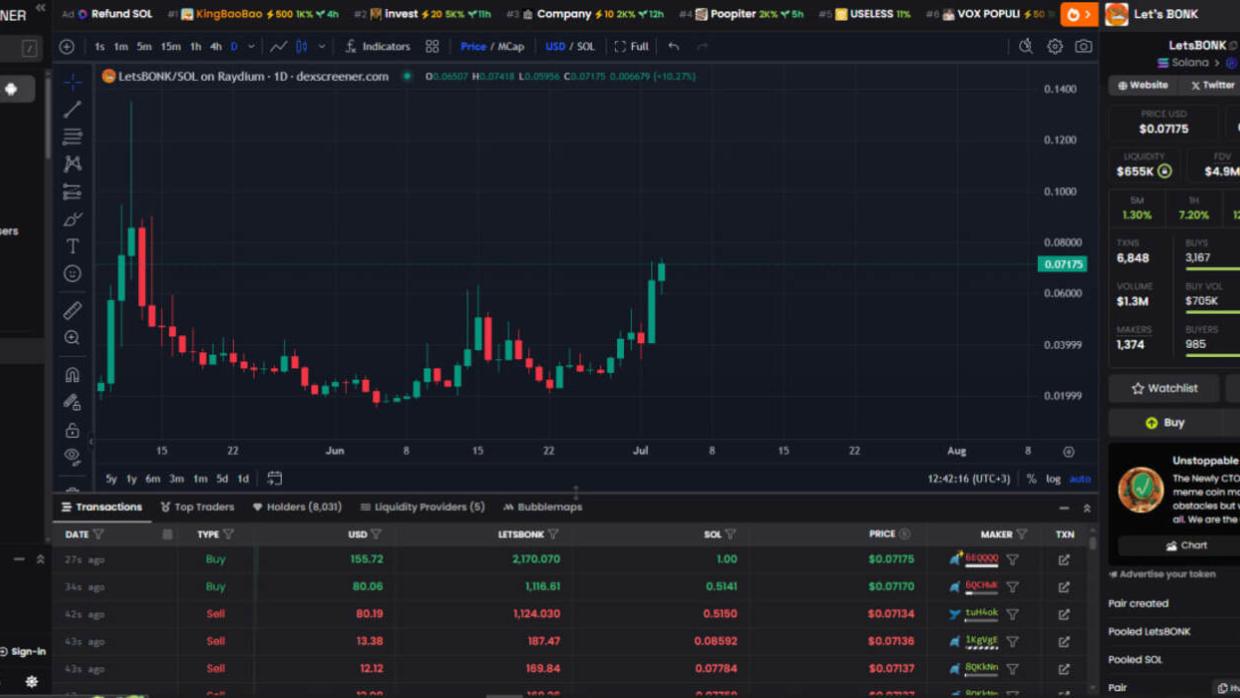Add LetsBONK to Watchlist
The height and width of the screenshot is (698, 1240).
point(1164,388)
